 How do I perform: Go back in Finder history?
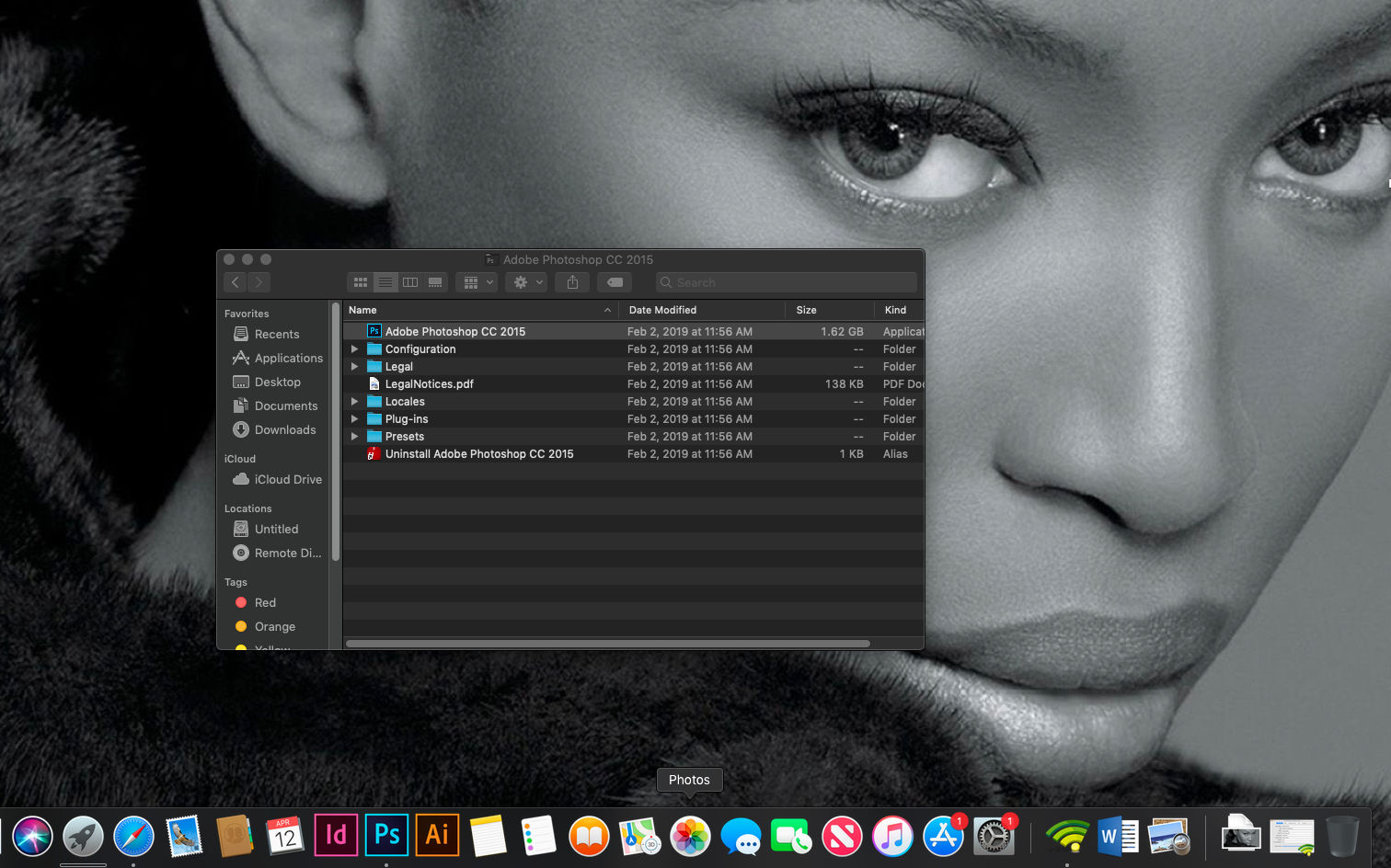(236, 282)
